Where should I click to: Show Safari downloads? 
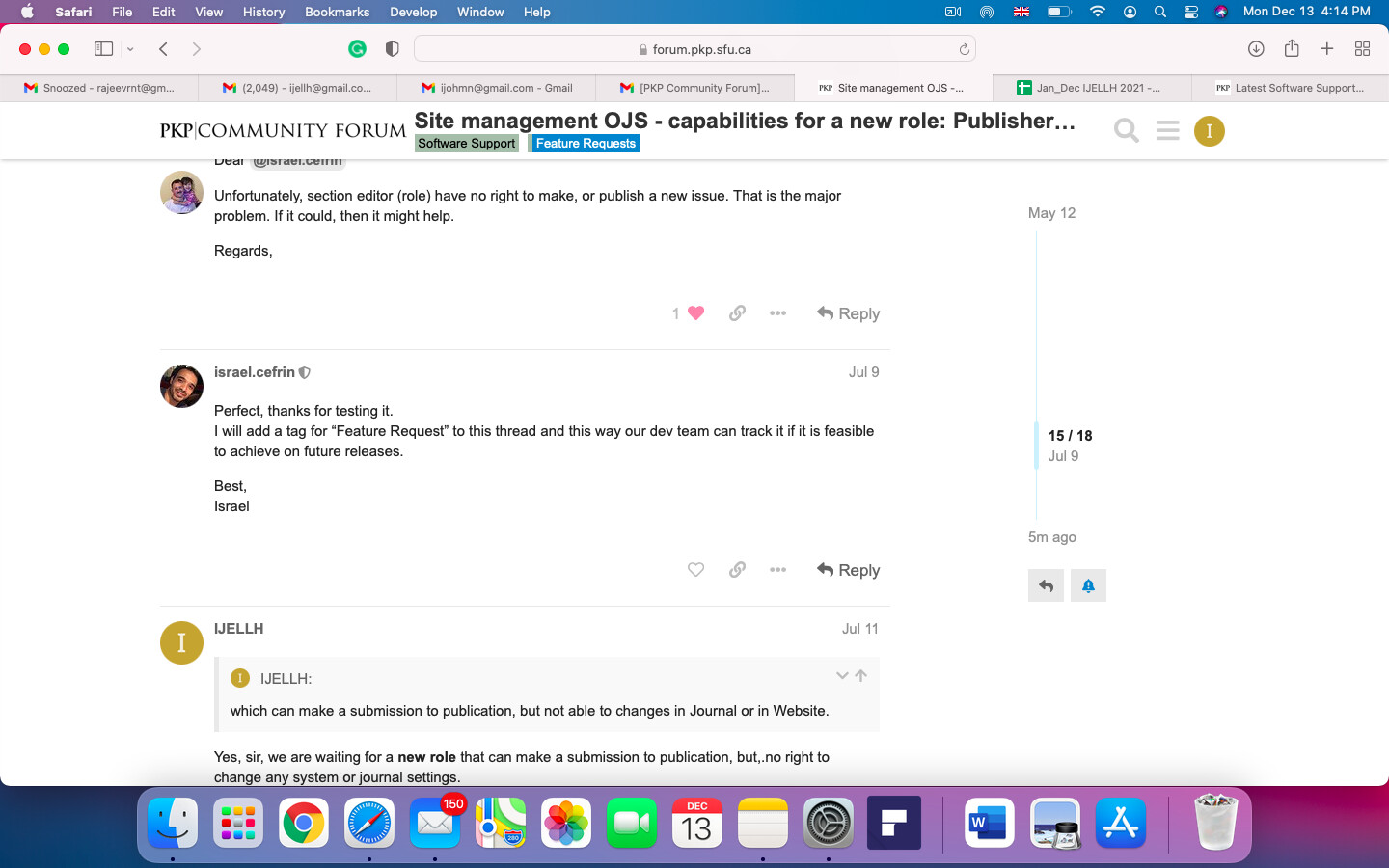(1256, 48)
